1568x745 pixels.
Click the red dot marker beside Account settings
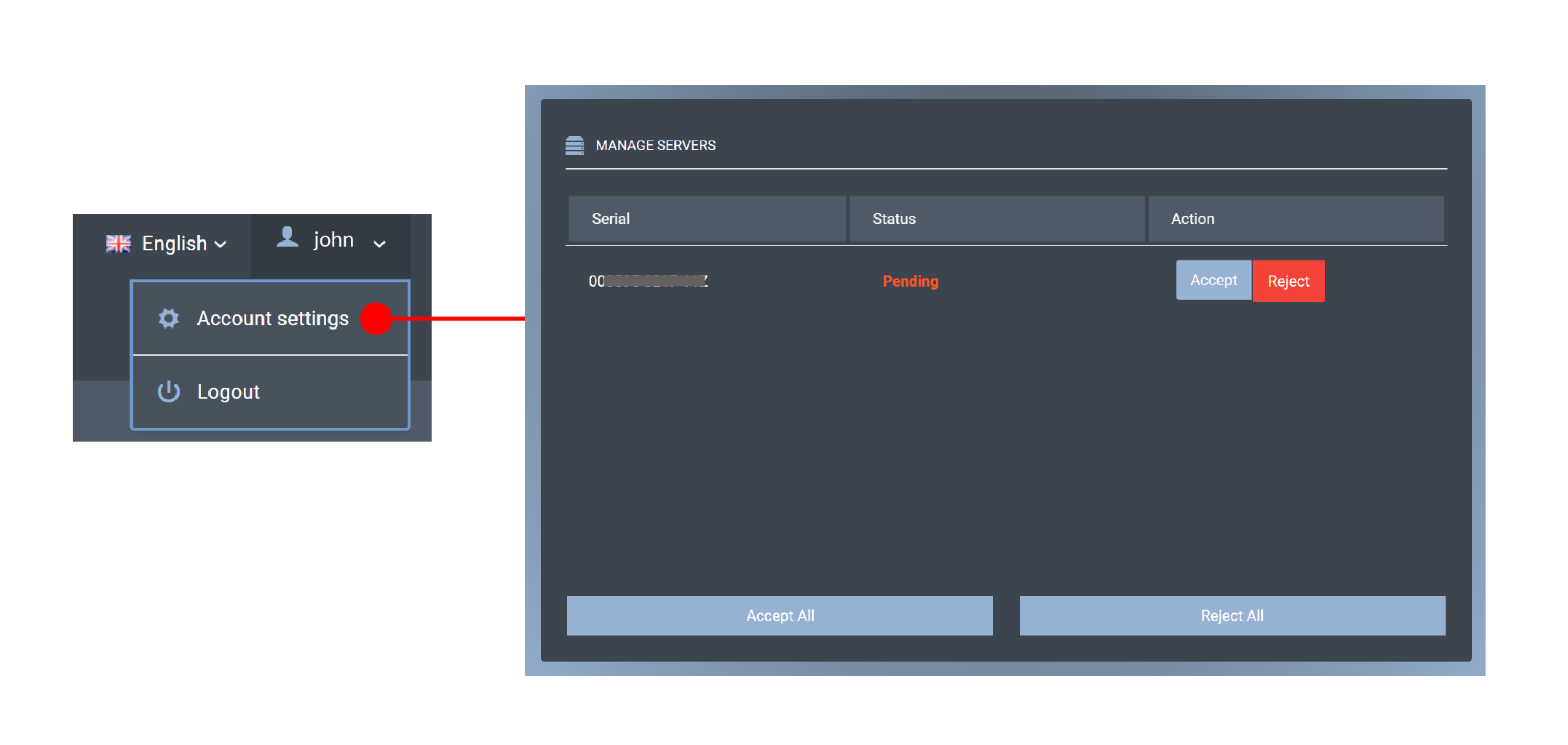click(376, 319)
